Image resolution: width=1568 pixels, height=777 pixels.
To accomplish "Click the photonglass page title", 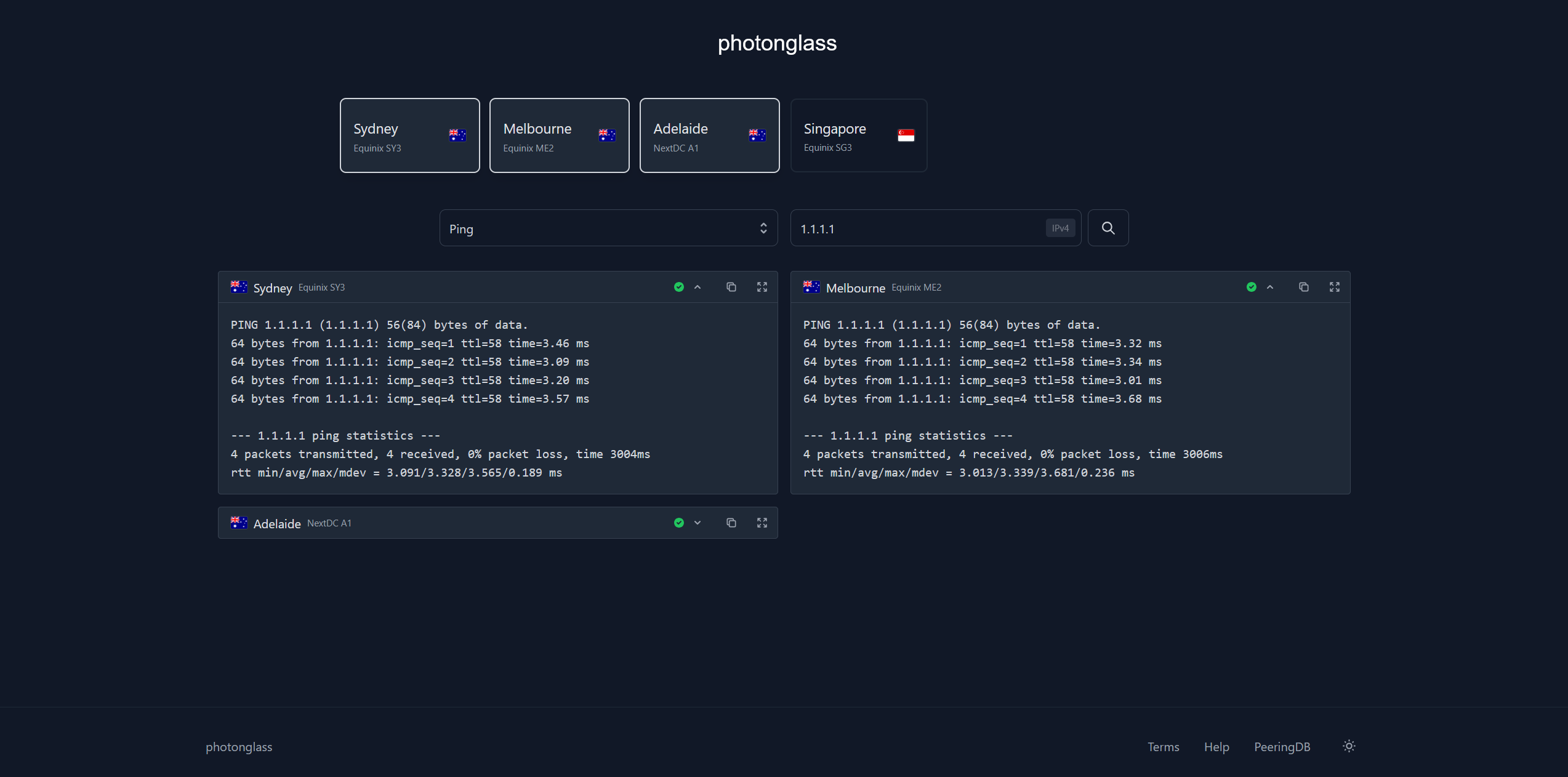I will click(x=777, y=43).
